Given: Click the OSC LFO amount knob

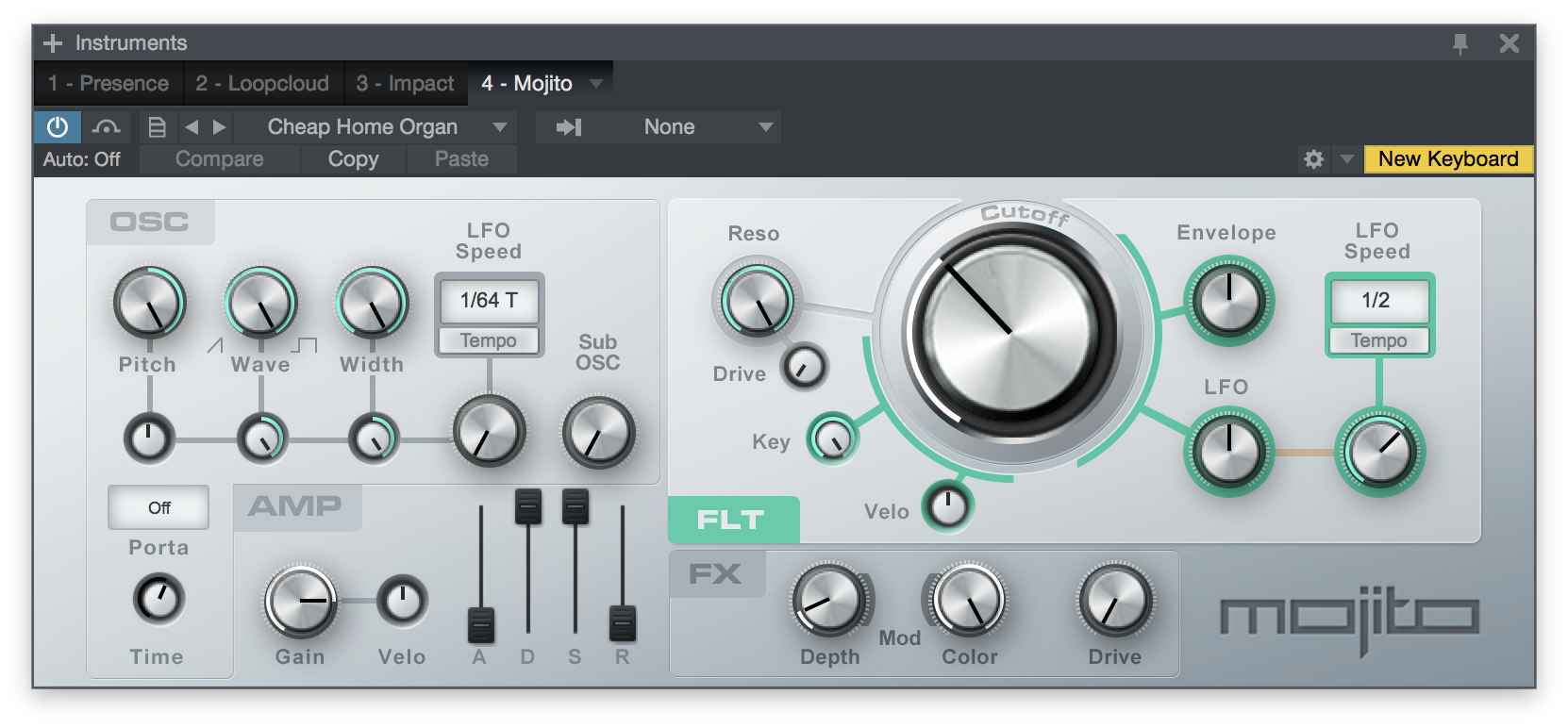Looking at the screenshot, I should (489, 431).
